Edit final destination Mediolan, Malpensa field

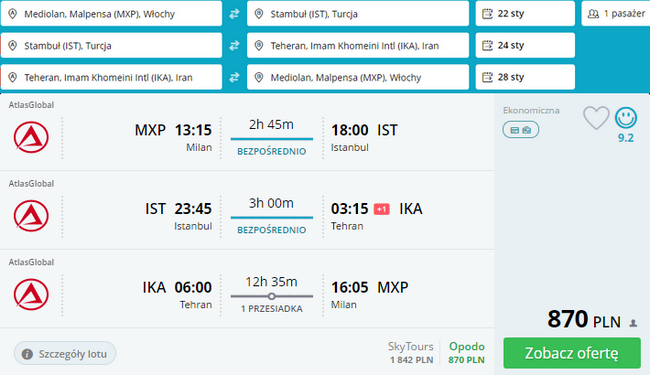pos(358,77)
